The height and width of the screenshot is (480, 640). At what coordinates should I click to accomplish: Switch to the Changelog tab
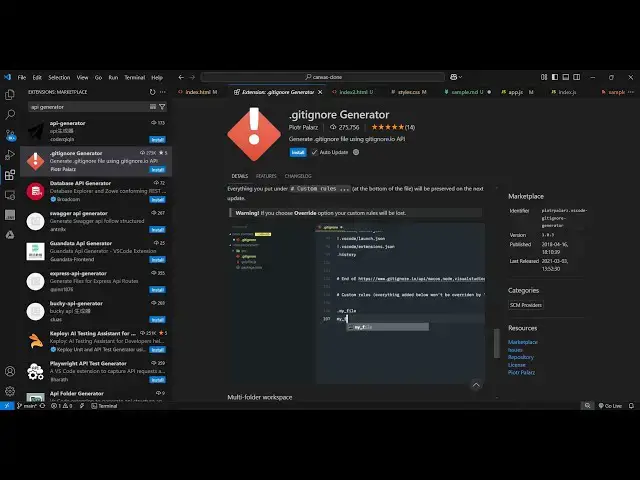click(x=298, y=176)
